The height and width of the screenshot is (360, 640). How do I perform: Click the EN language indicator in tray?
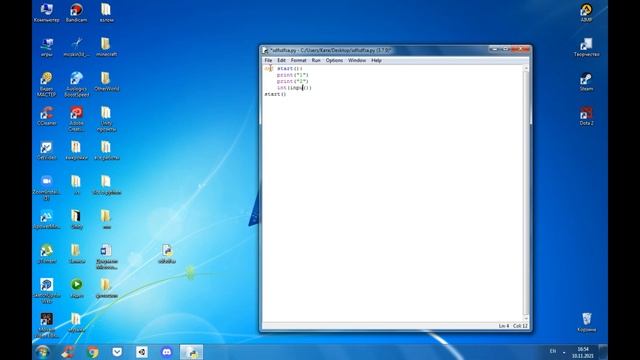[553, 351]
